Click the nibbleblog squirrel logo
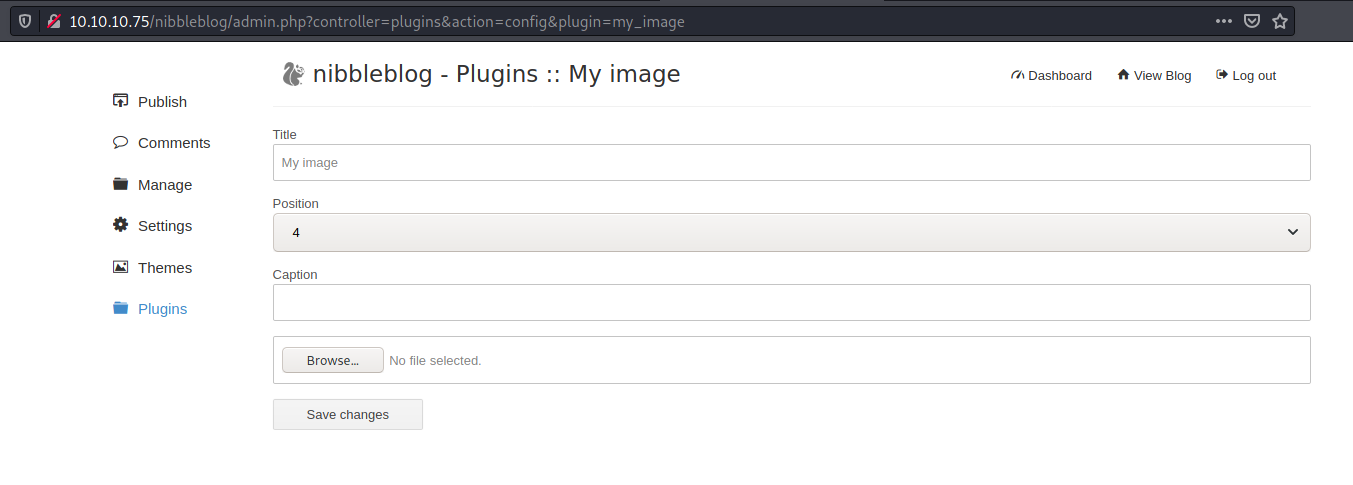 tap(293, 74)
